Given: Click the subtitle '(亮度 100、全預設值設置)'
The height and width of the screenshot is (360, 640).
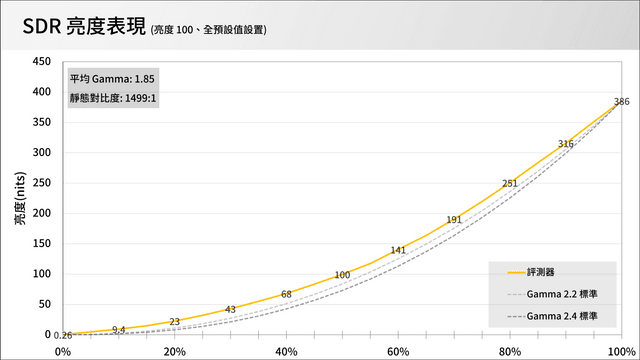Looking at the screenshot, I should 209,30.
